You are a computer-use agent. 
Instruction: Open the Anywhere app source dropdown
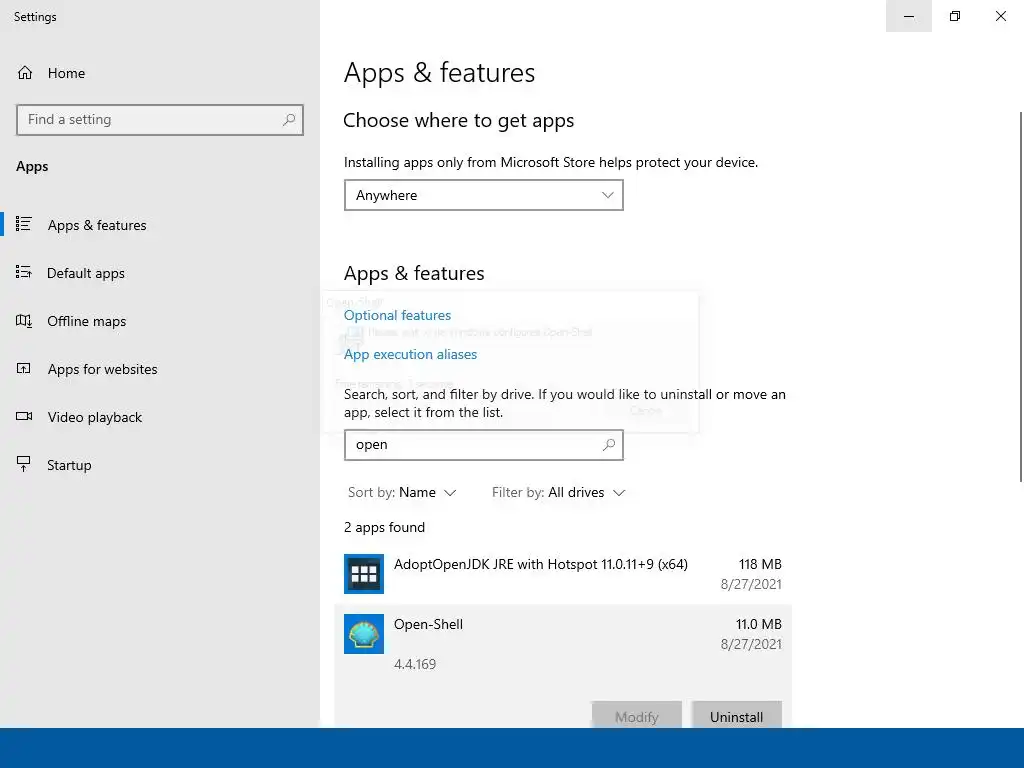(484, 195)
